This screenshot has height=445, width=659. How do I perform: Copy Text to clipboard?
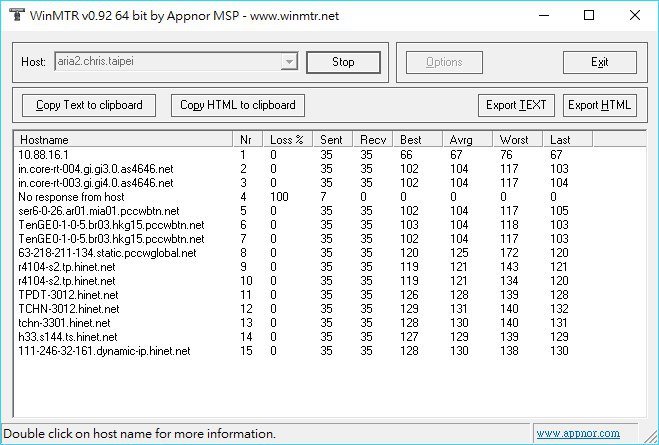[89, 105]
